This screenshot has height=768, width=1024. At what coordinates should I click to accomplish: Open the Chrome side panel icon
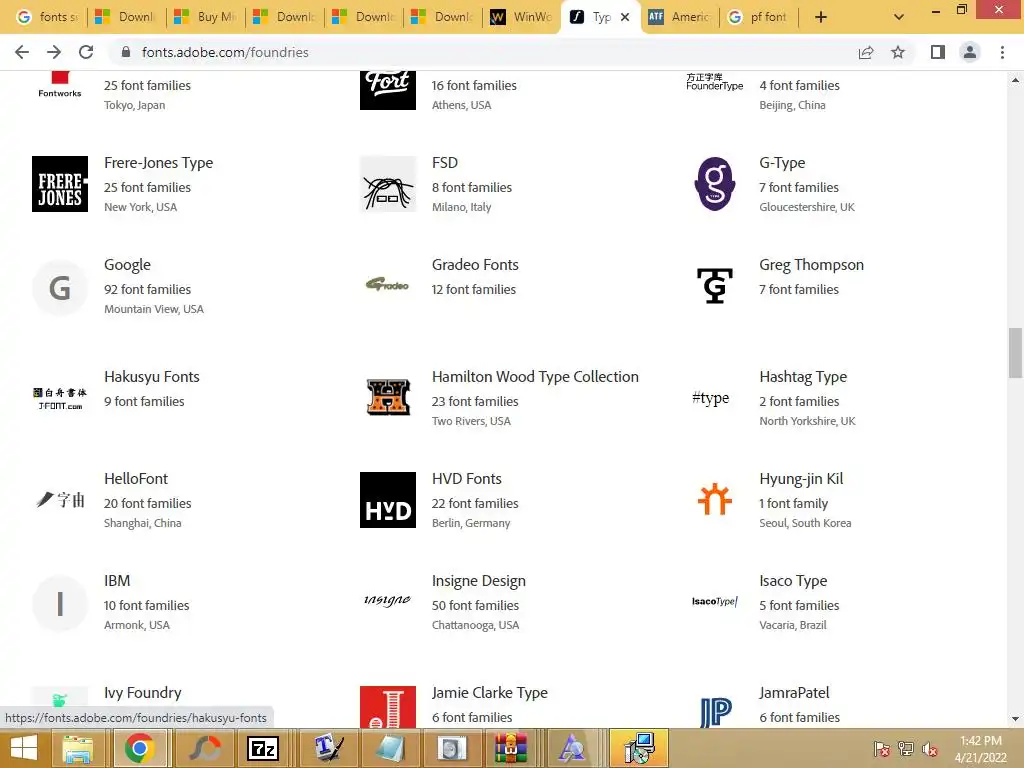tap(938, 52)
